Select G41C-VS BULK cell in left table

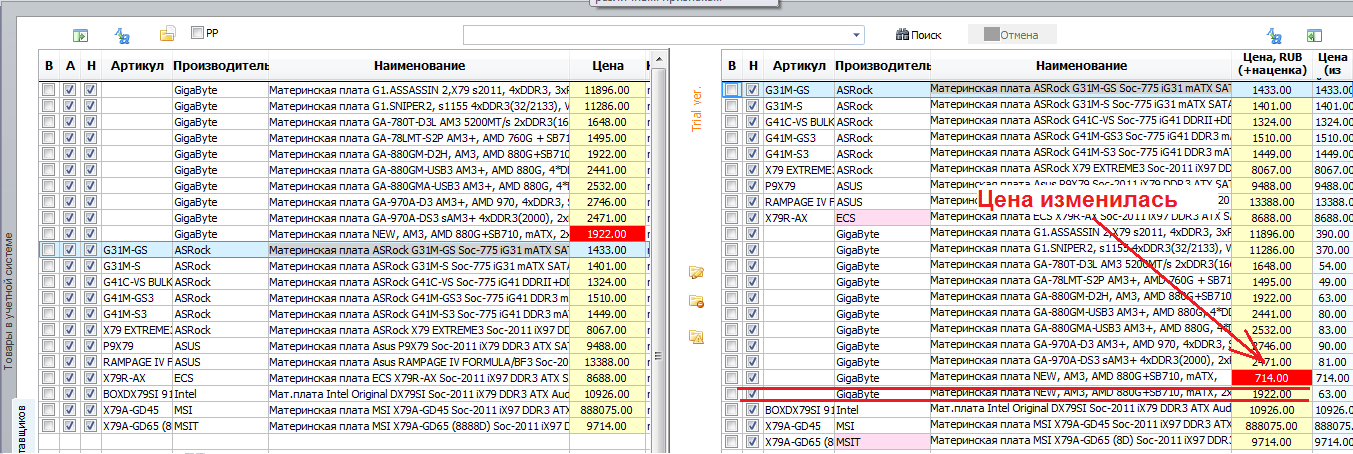click(136, 282)
